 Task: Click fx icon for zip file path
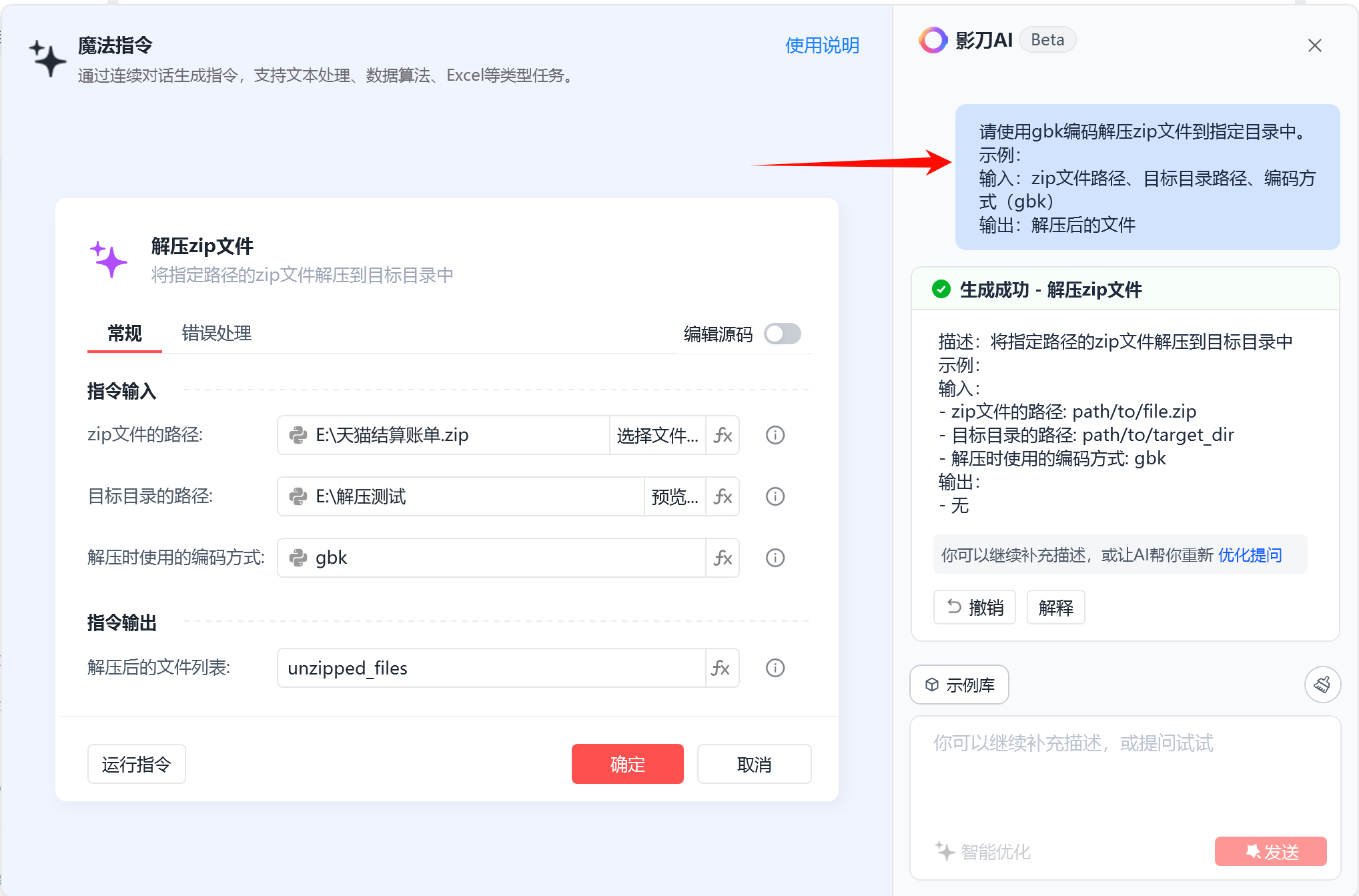tap(723, 436)
